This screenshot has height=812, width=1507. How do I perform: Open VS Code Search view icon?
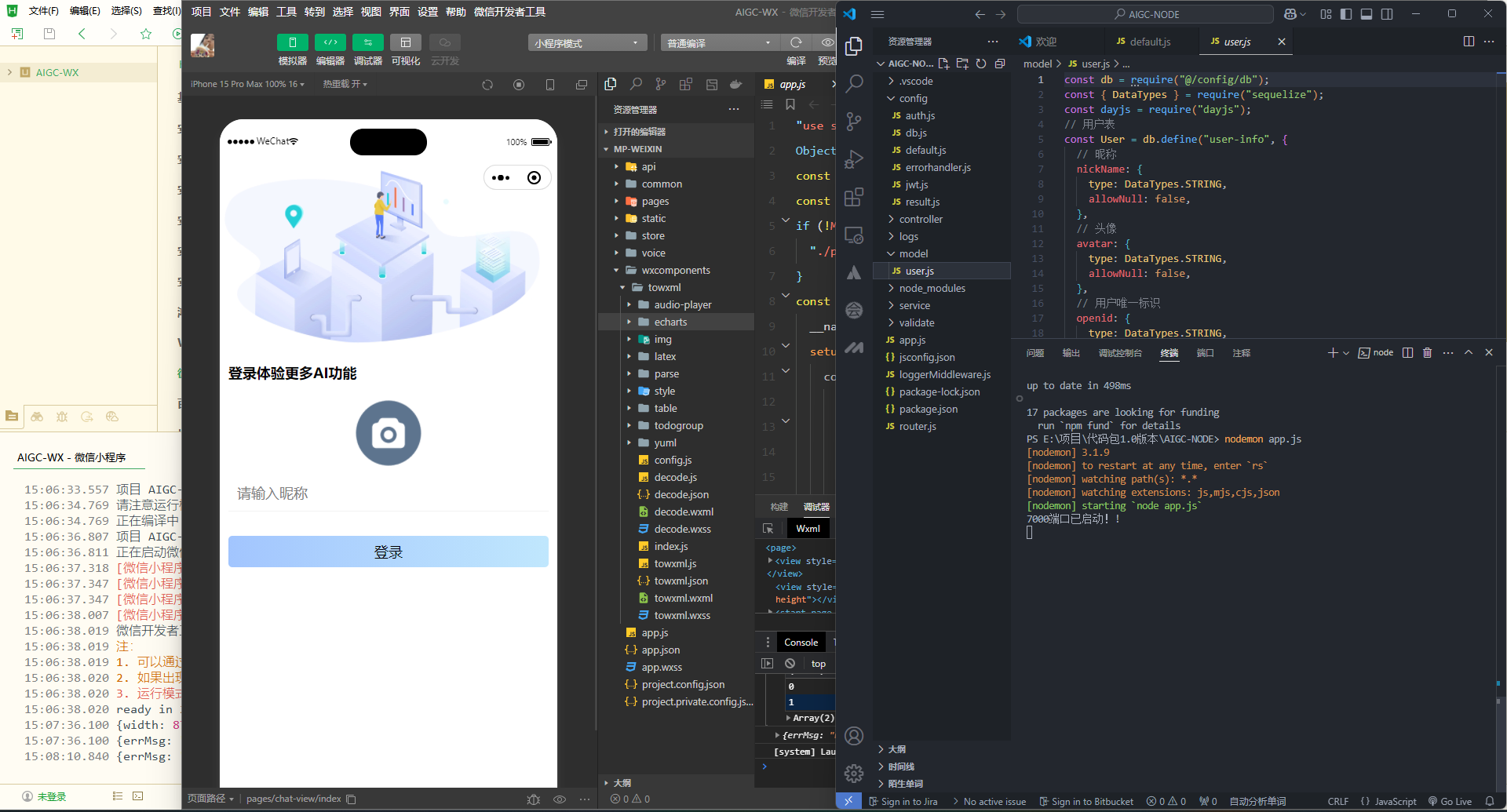(x=854, y=83)
